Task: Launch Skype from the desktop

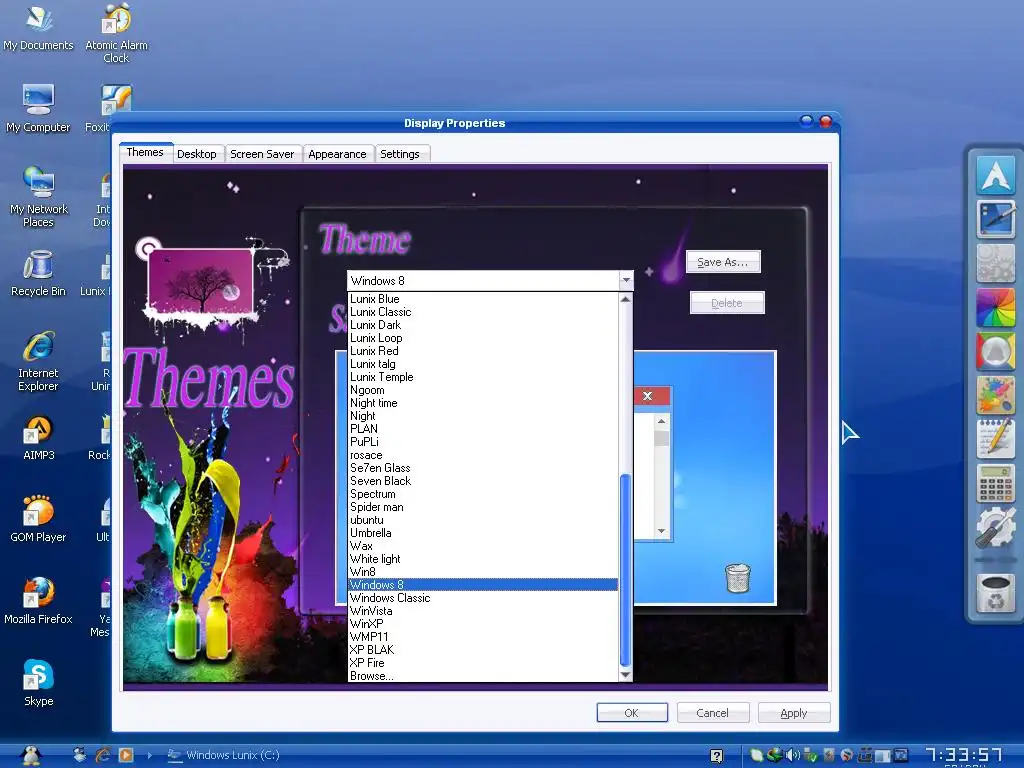Action: 38,683
